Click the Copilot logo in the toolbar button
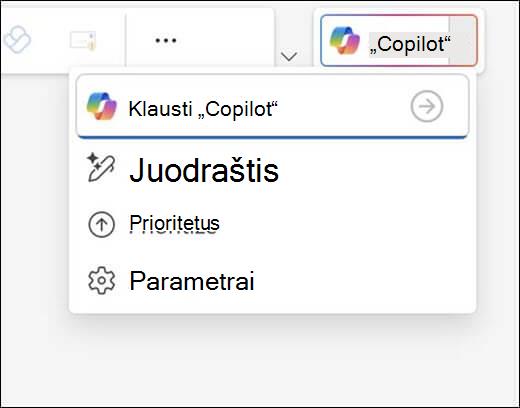The height and width of the screenshot is (408, 520). click(345, 40)
